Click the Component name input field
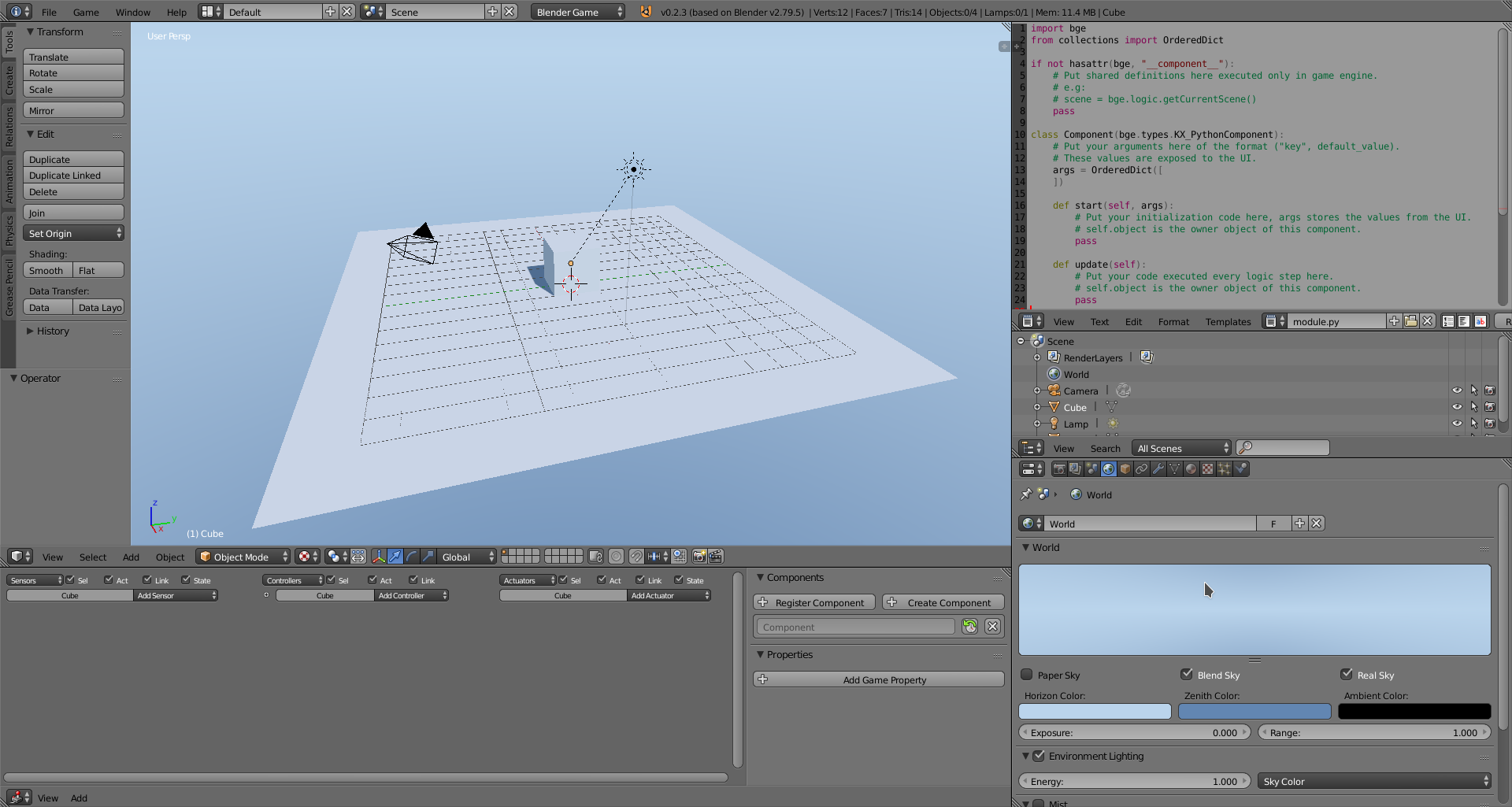Image resolution: width=1512 pixels, height=807 pixels. [x=855, y=627]
